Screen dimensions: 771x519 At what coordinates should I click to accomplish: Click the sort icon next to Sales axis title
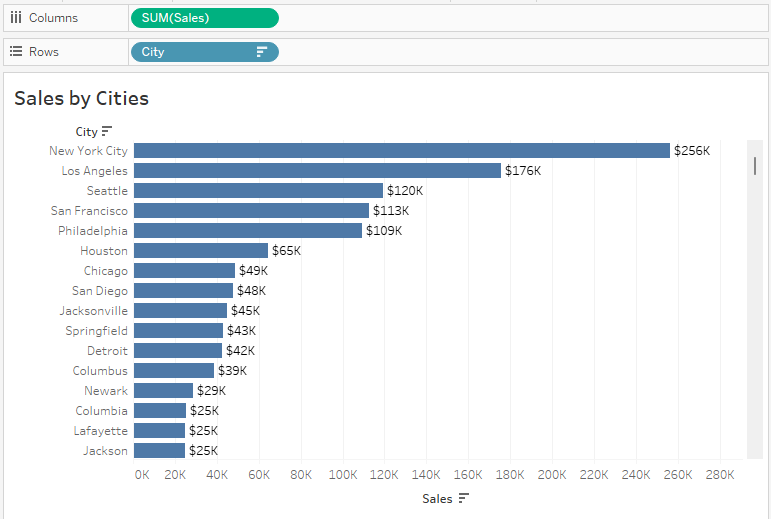point(463,498)
